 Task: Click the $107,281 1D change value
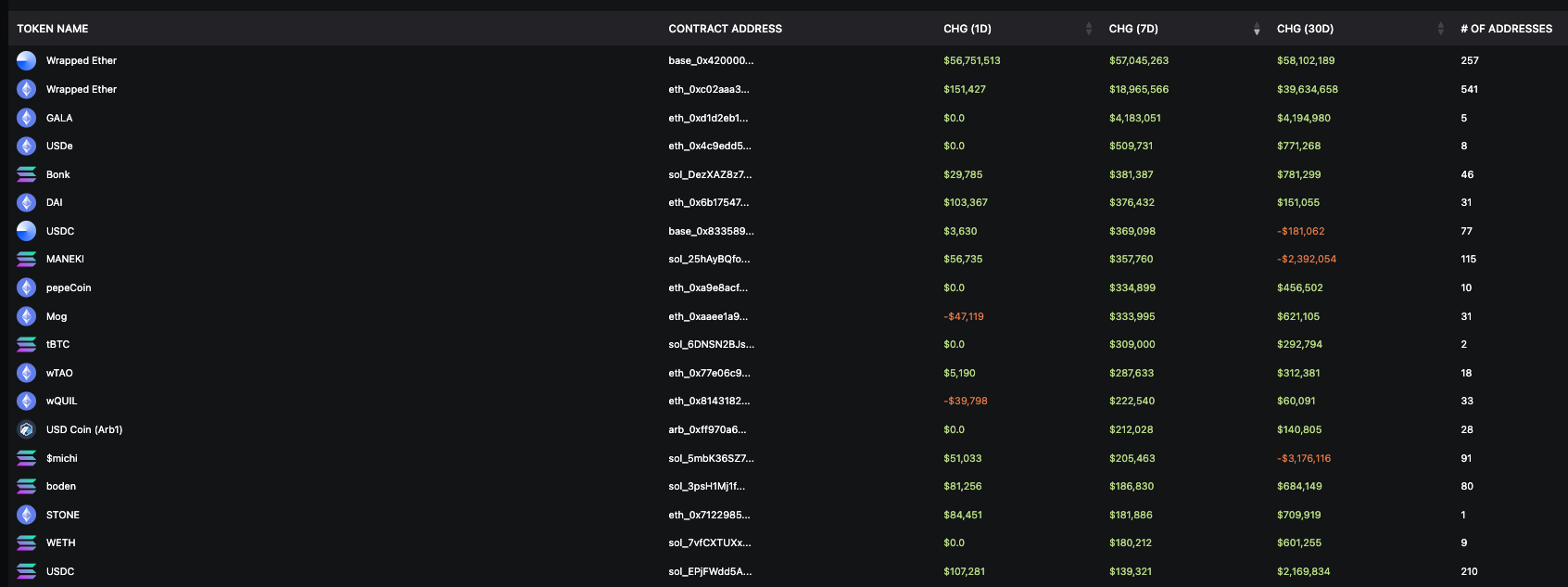point(965,571)
